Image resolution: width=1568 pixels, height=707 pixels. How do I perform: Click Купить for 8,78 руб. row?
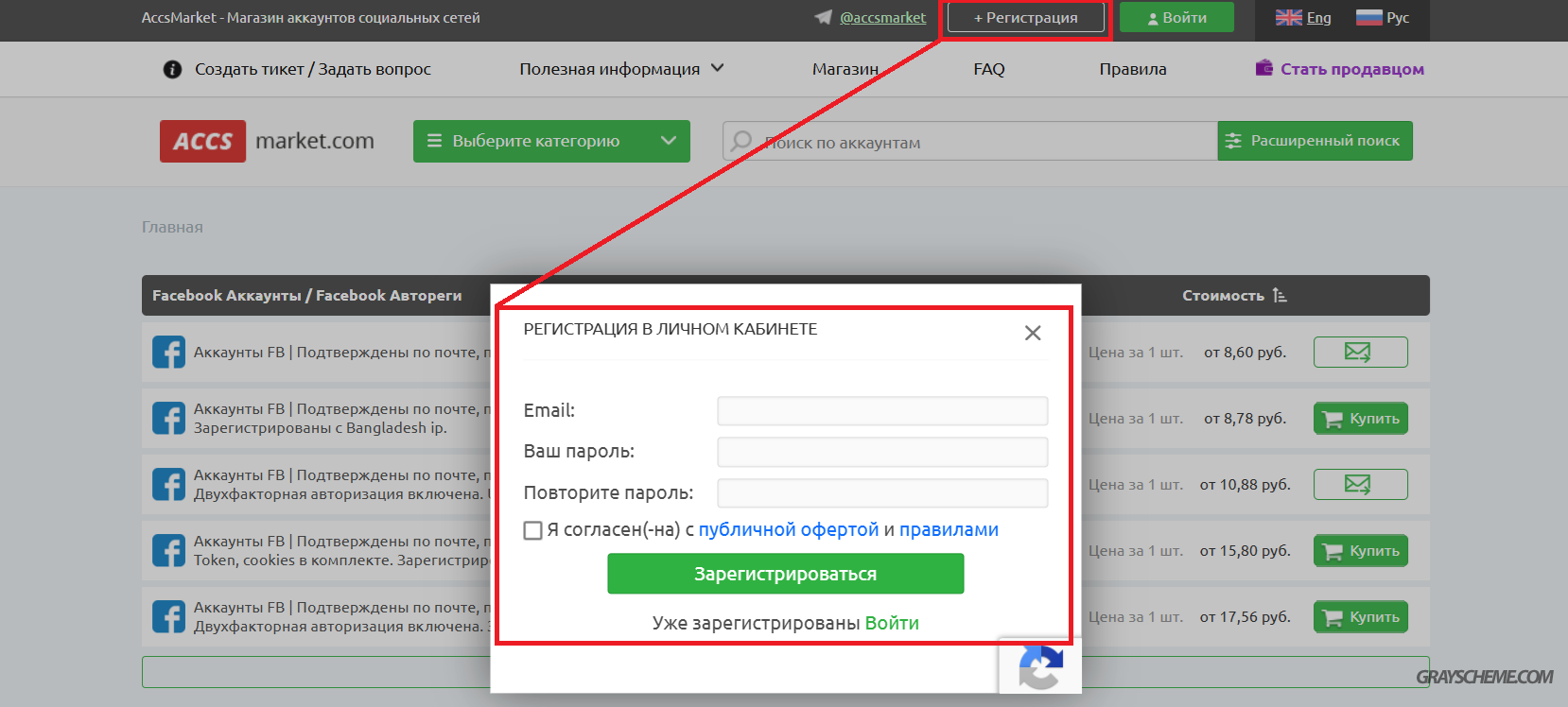point(1360,419)
